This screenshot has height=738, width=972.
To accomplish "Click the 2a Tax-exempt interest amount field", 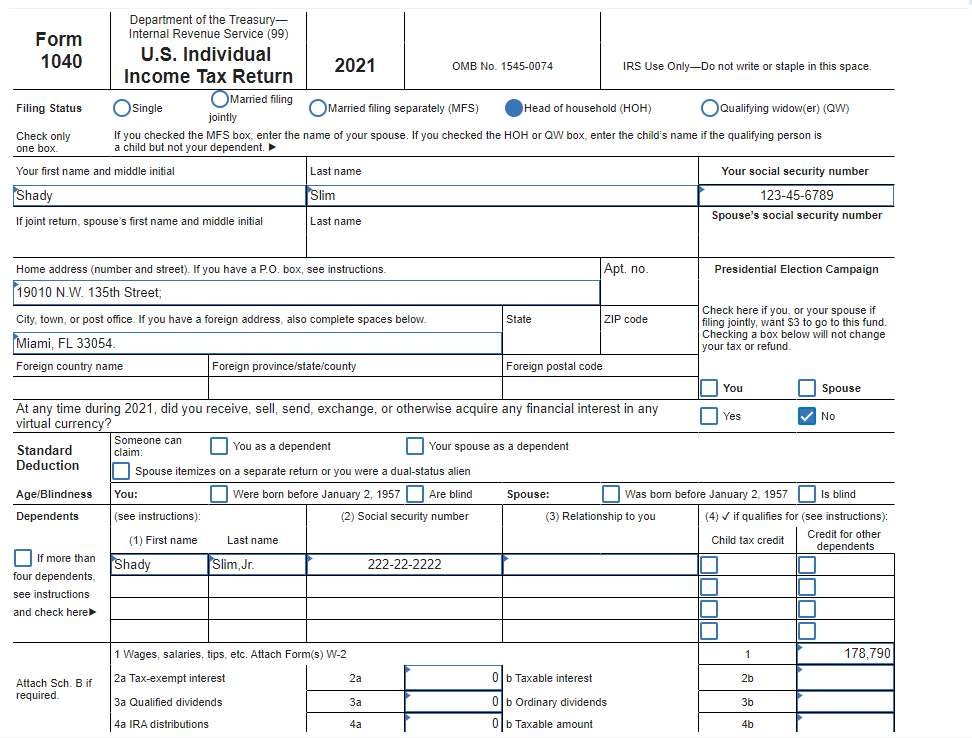I will pyautogui.click(x=453, y=678).
